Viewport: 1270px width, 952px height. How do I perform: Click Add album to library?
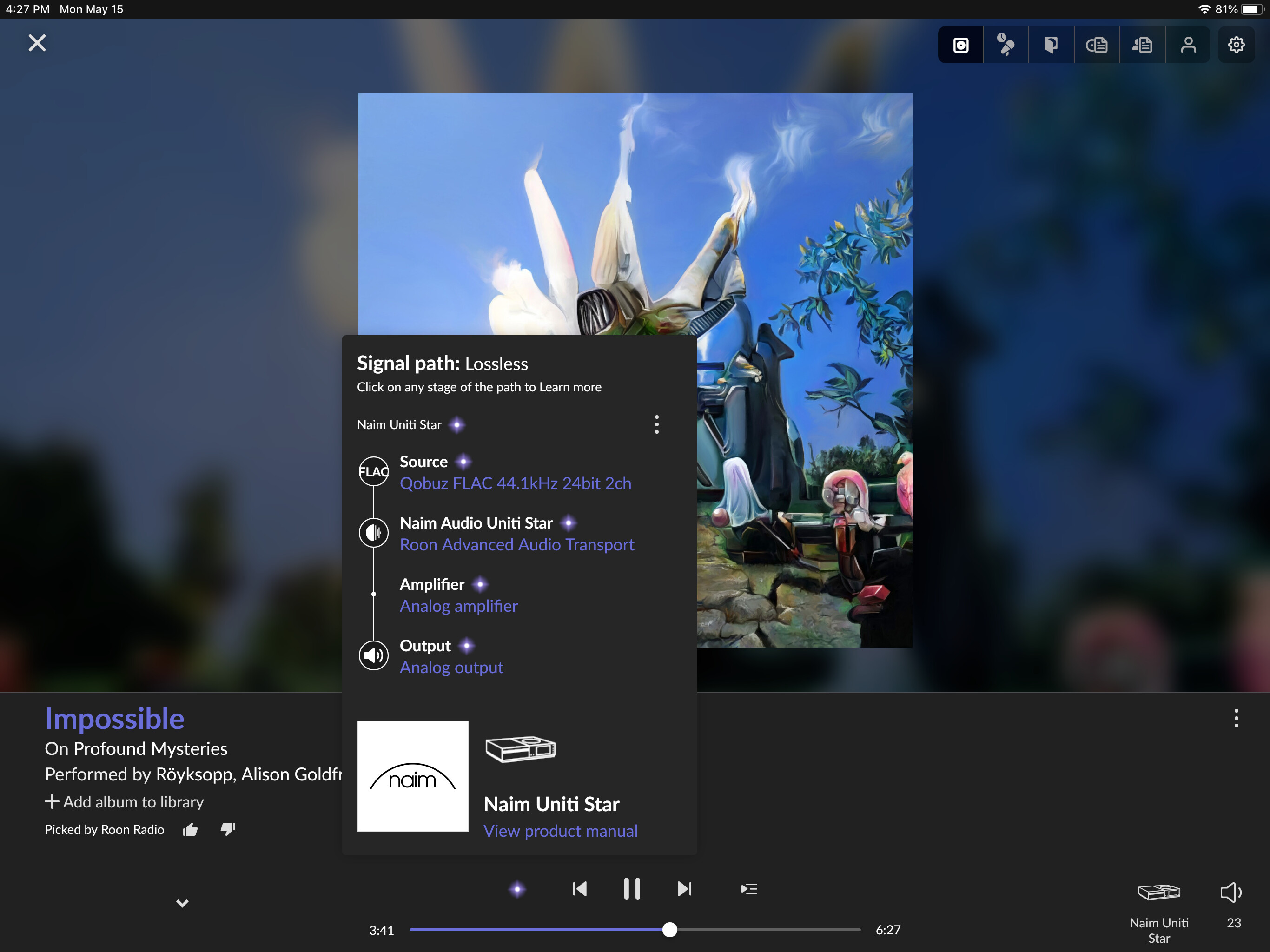(x=124, y=801)
